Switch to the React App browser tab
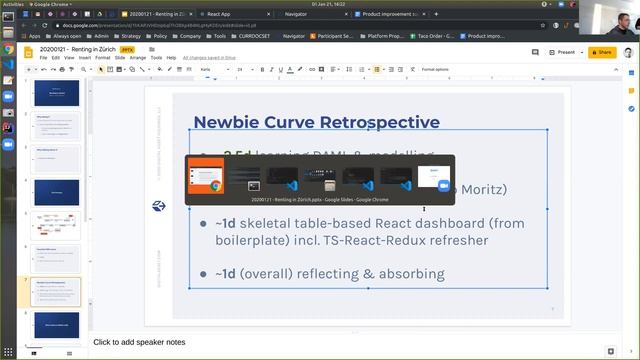Viewport: 640px width, 360px height. (234, 14)
